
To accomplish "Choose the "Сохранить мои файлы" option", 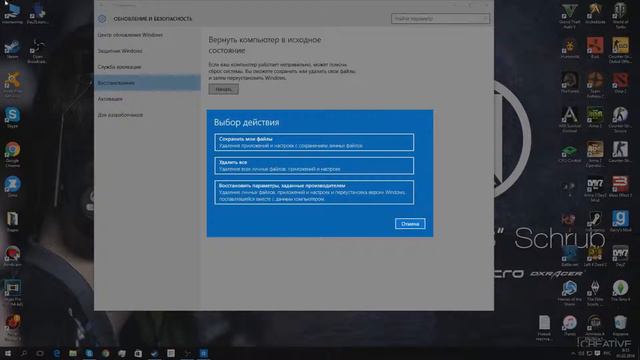I will click(314, 142).
